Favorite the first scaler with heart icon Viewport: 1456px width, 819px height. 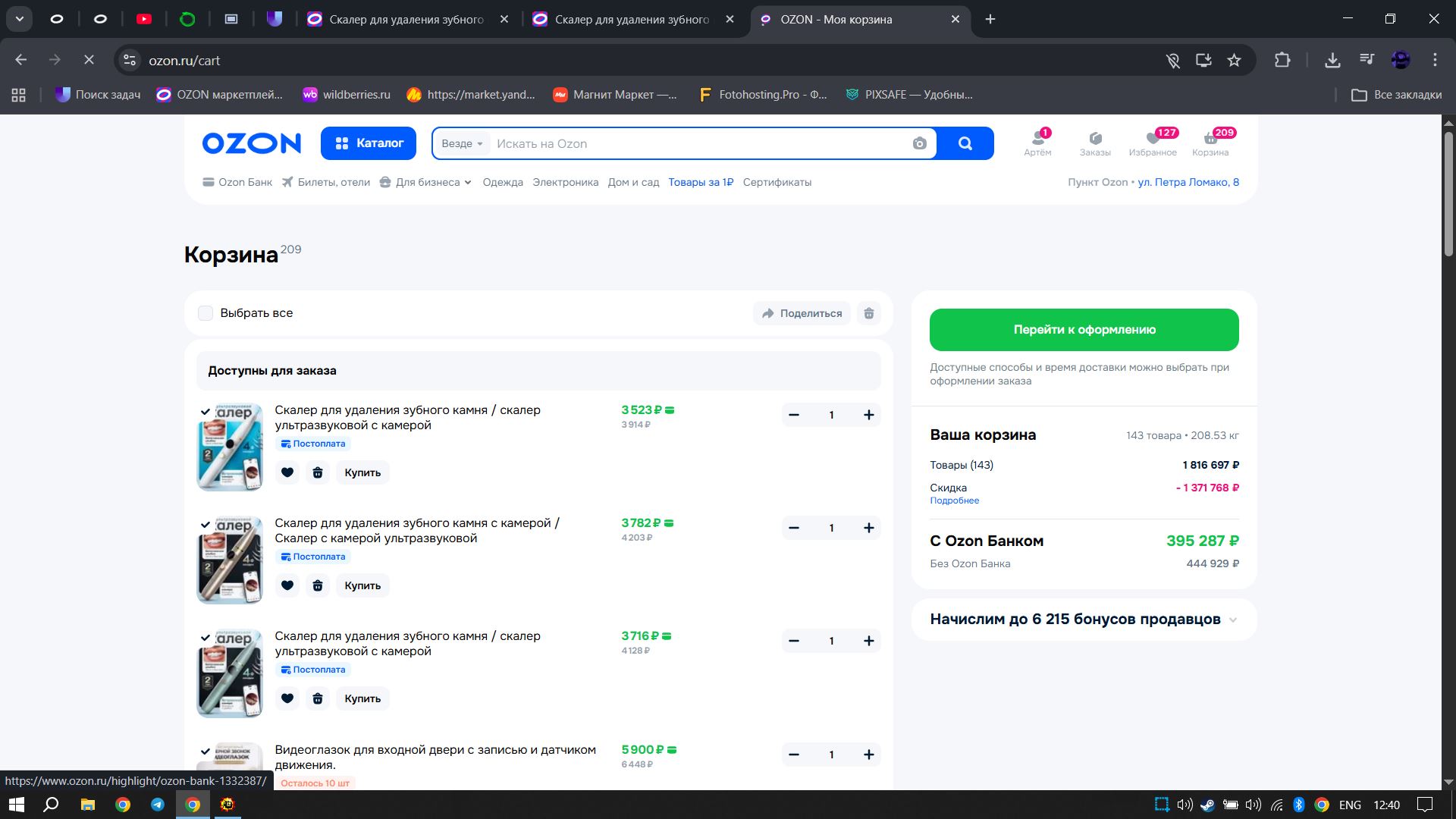pos(287,472)
